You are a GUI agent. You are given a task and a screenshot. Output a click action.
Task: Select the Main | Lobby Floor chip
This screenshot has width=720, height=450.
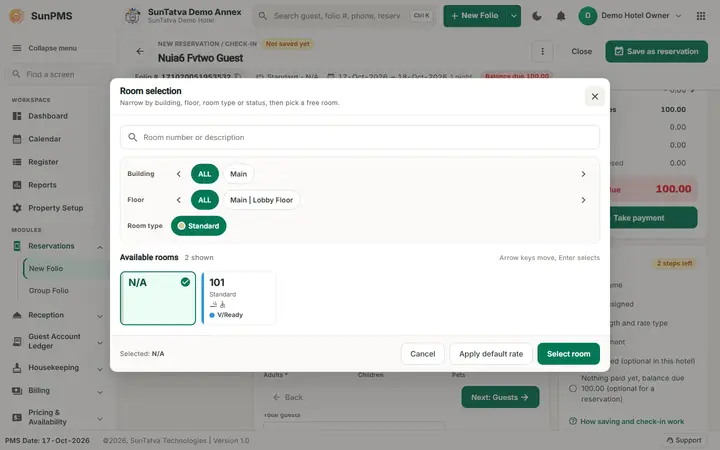(261, 200)
